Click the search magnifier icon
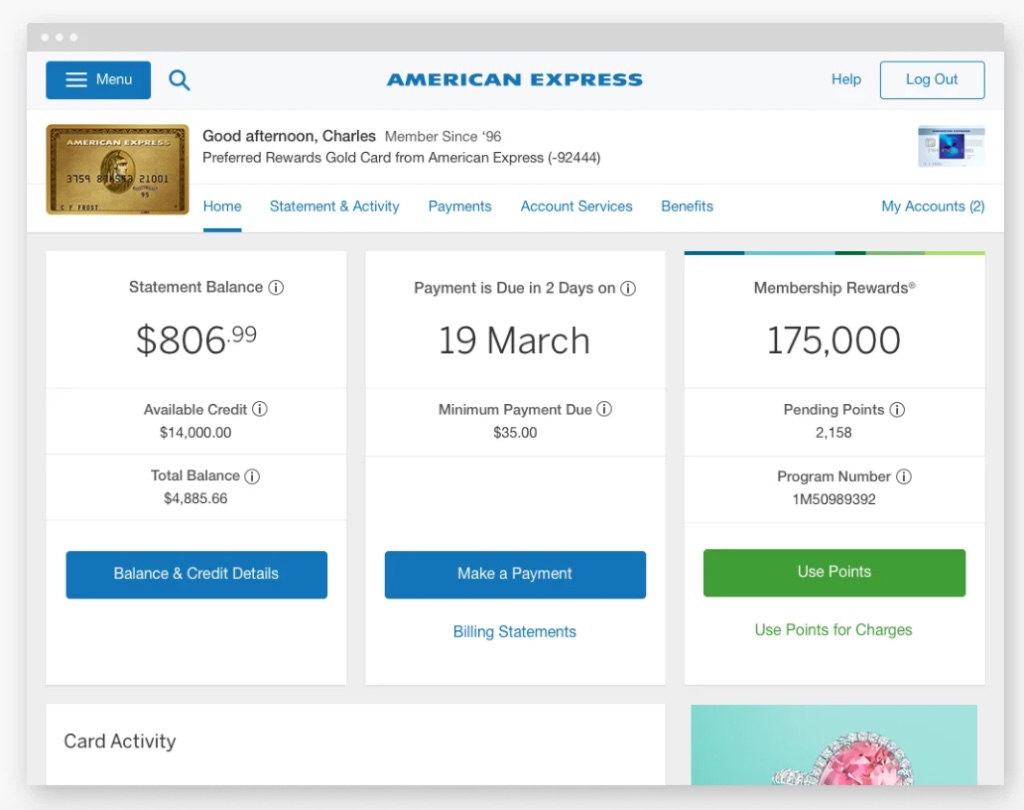Viewport: 1024px width, 810px height. pos(179,79)
